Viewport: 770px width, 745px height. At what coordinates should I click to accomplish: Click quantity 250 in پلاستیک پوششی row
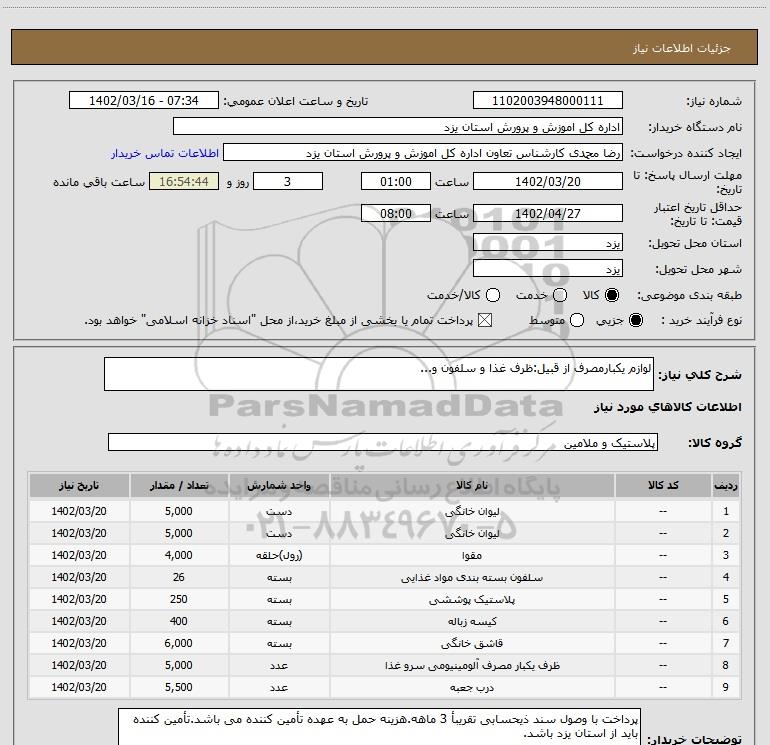click(179, 600)
